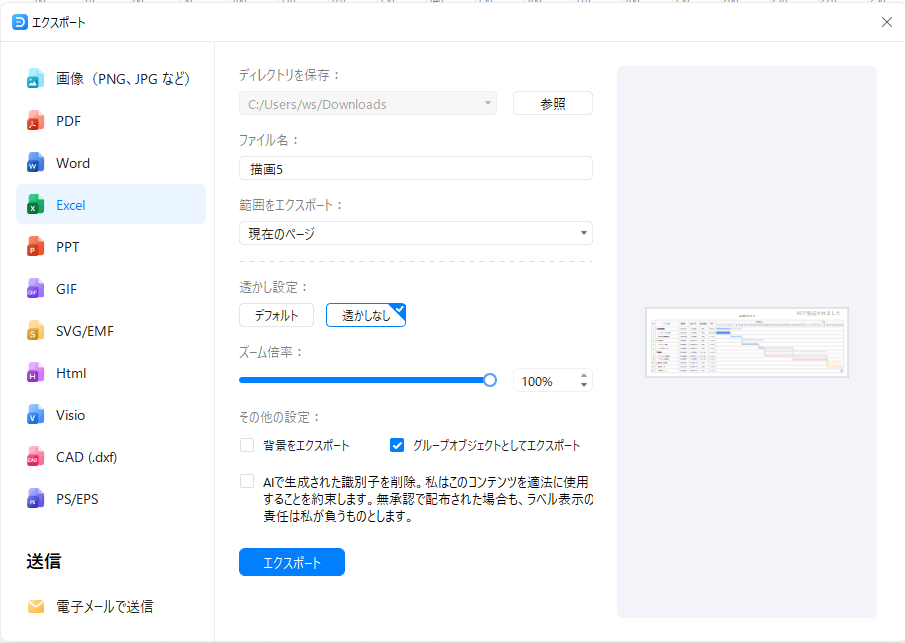Viewport: 905px width, 643px height.
Task: Click the PPT export icon
Action: click(36, 247)
